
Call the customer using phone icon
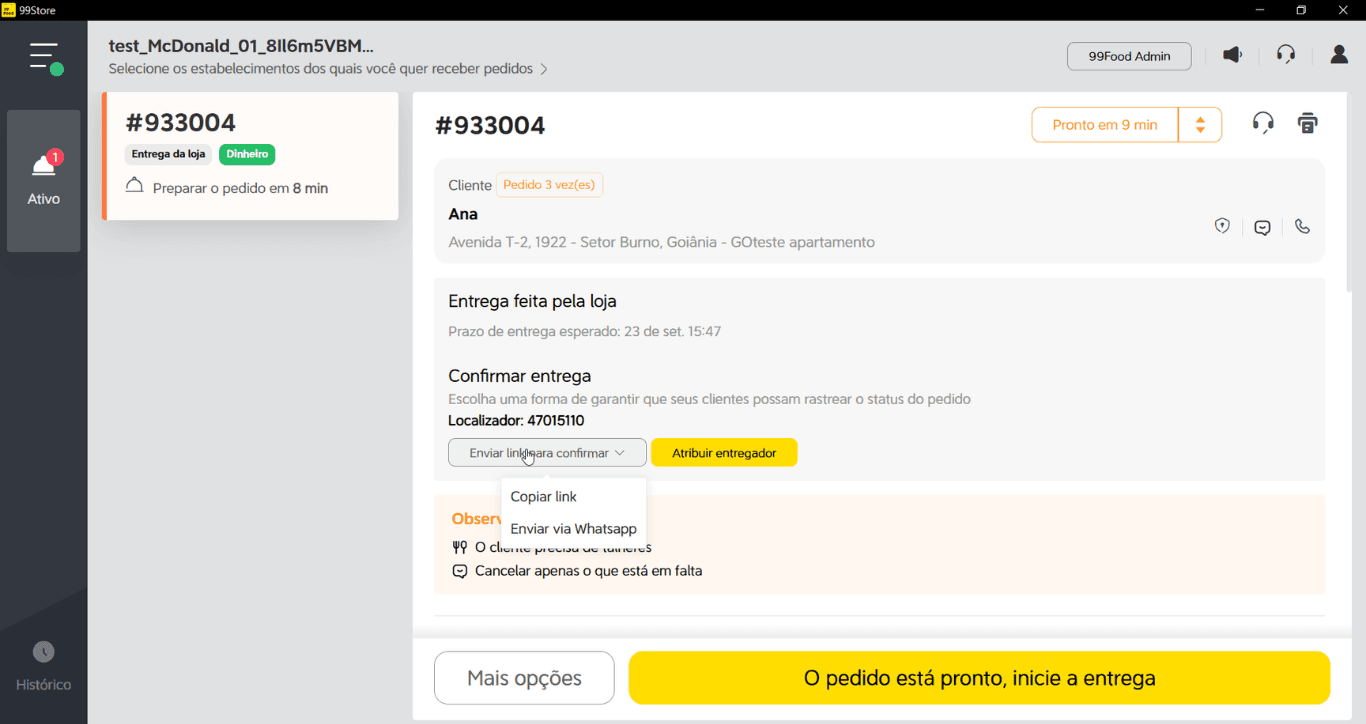tap(1302, 227)
